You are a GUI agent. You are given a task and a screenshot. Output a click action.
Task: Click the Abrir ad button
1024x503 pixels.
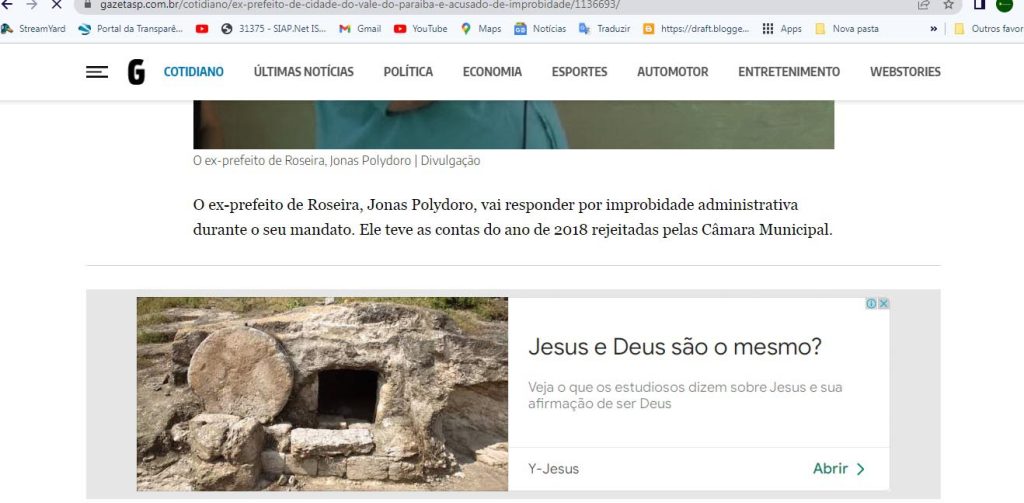(839, 468)
